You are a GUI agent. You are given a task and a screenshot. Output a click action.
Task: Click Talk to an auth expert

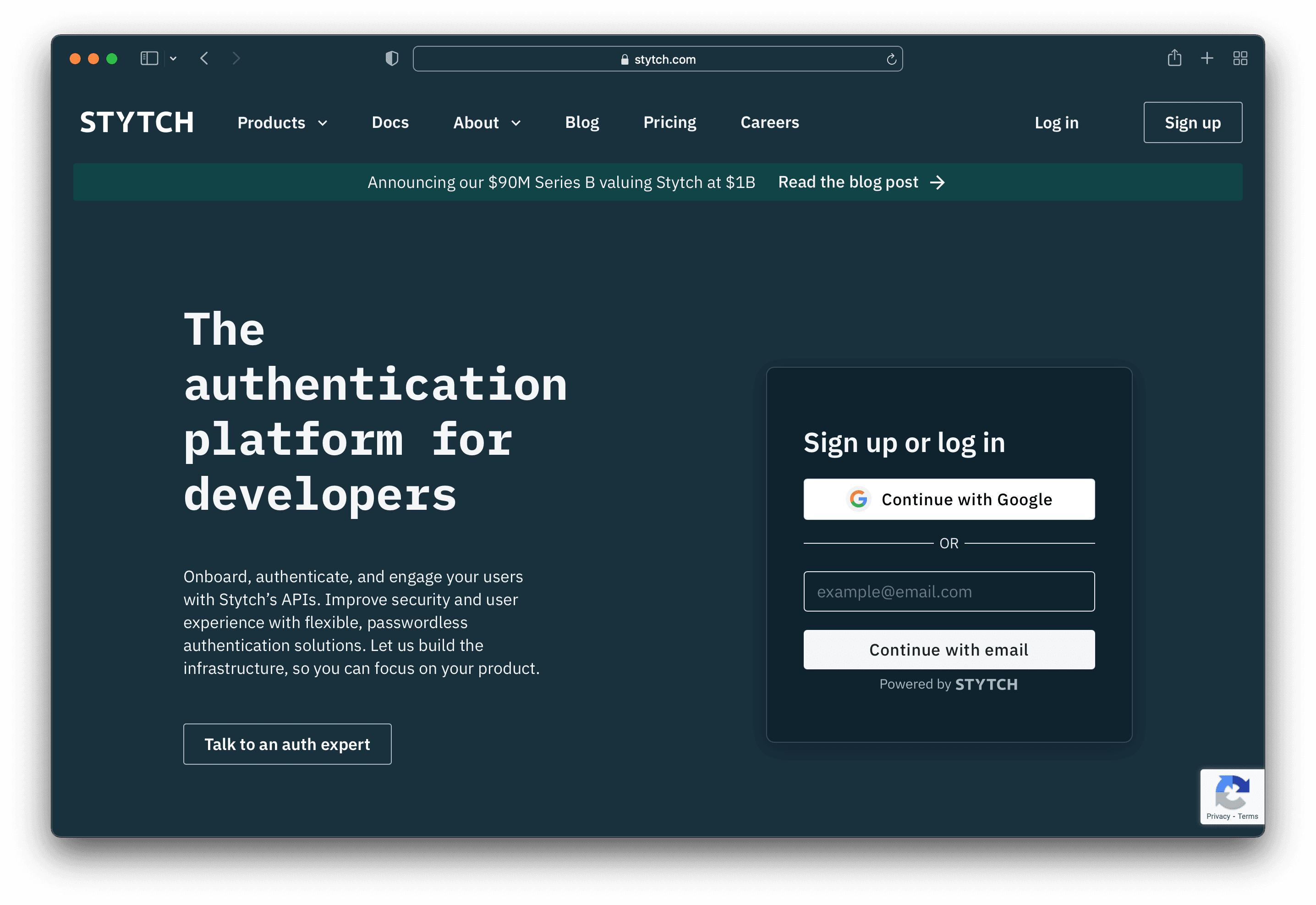(x=287, y=744)
